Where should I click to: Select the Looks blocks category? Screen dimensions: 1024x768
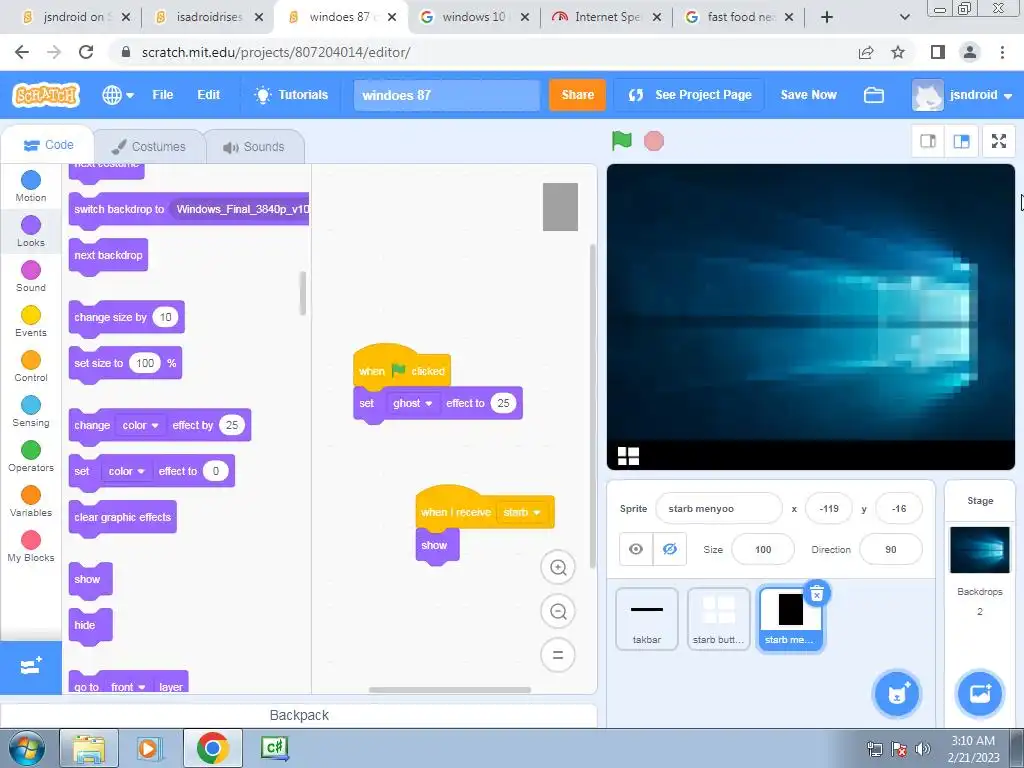click(31, 231)
